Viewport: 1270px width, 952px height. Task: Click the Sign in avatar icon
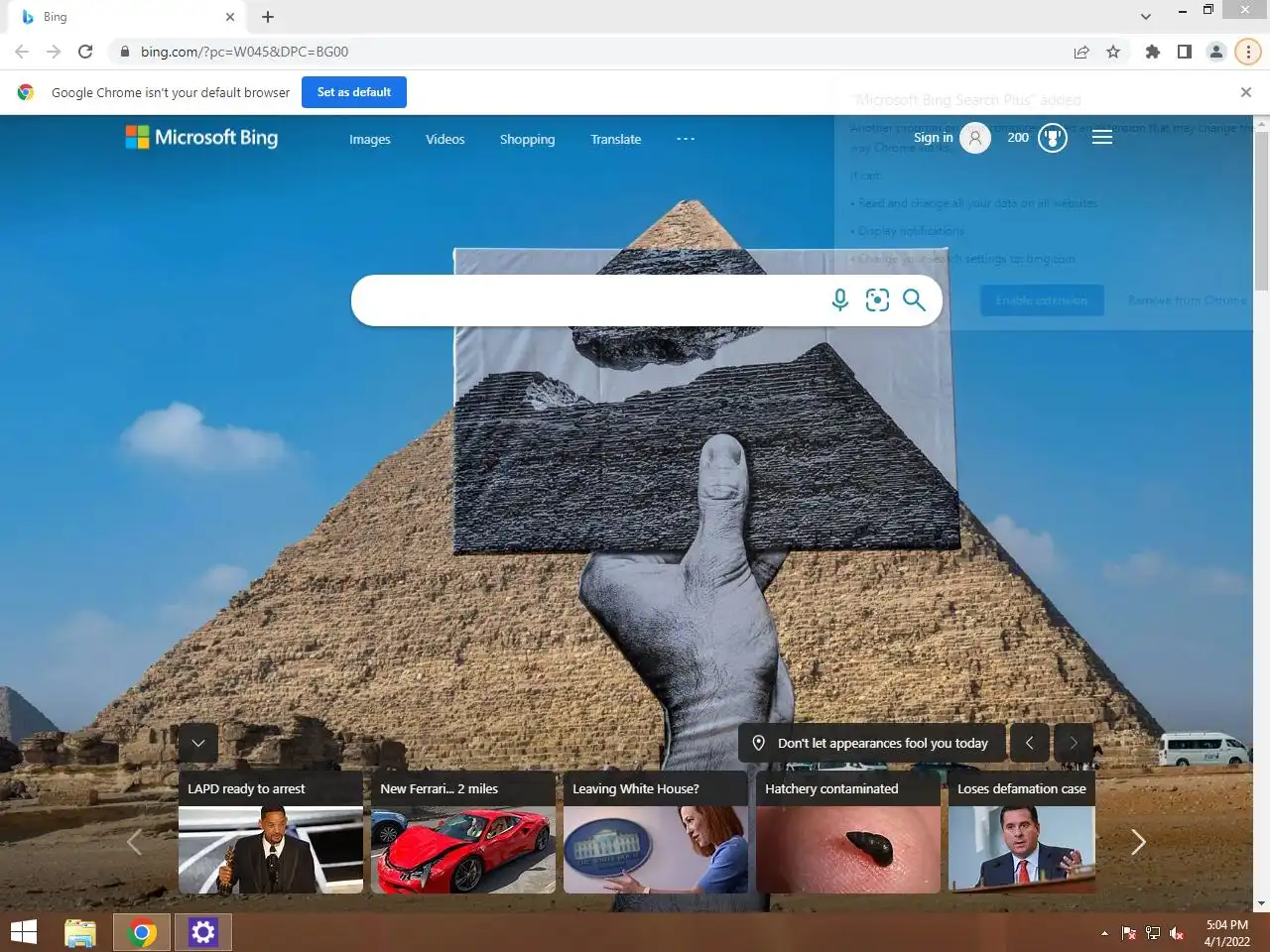pyautogui.click(x=975, y=138)
